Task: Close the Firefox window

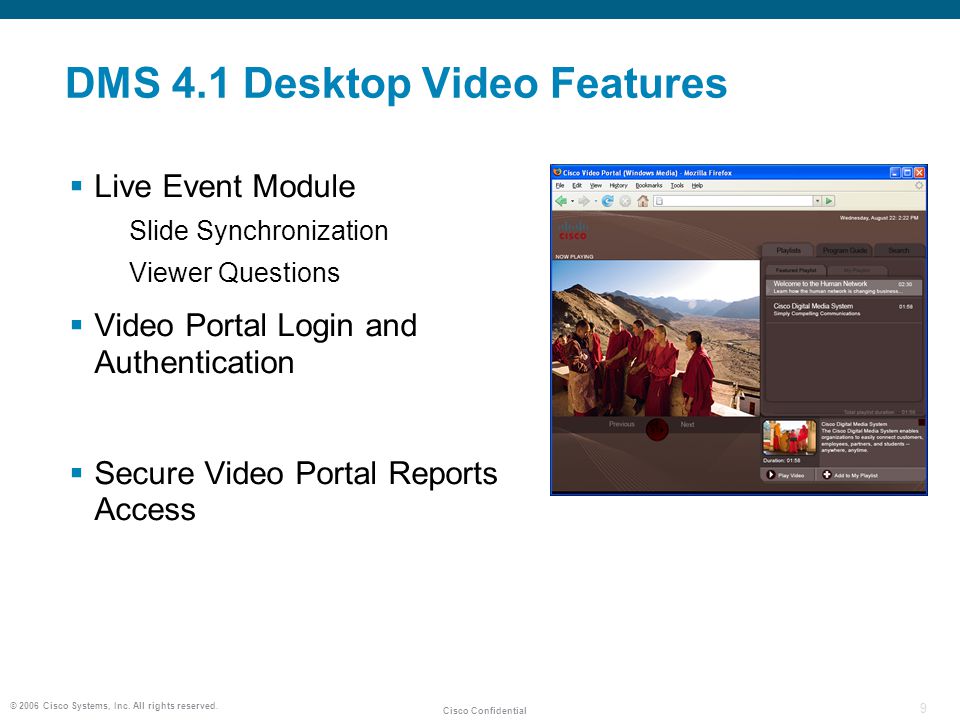Action: (x=919, y=173)
